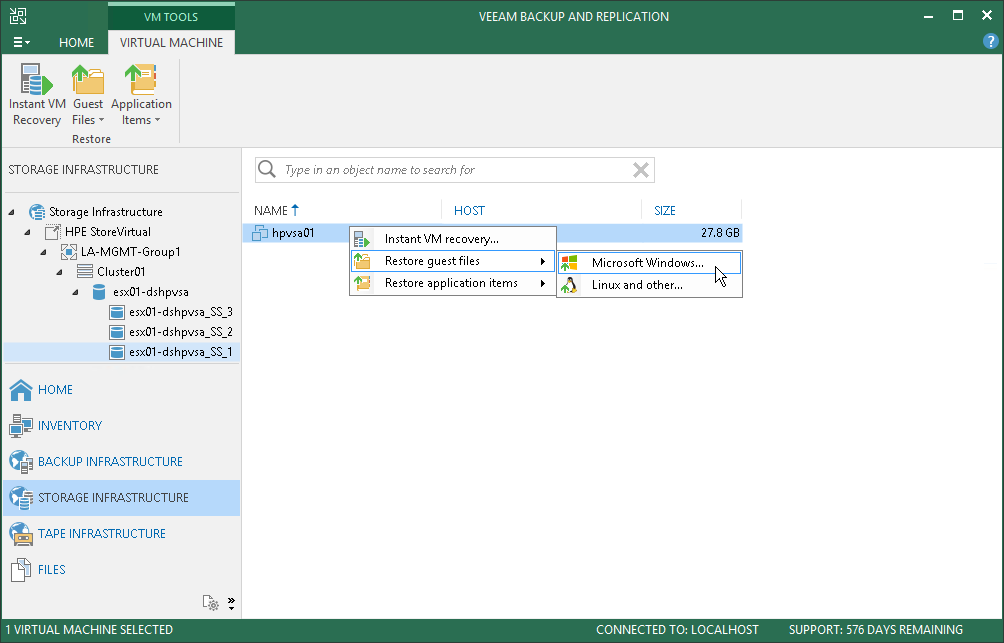Collapse the Cluster01 tree node

[60, 272]
